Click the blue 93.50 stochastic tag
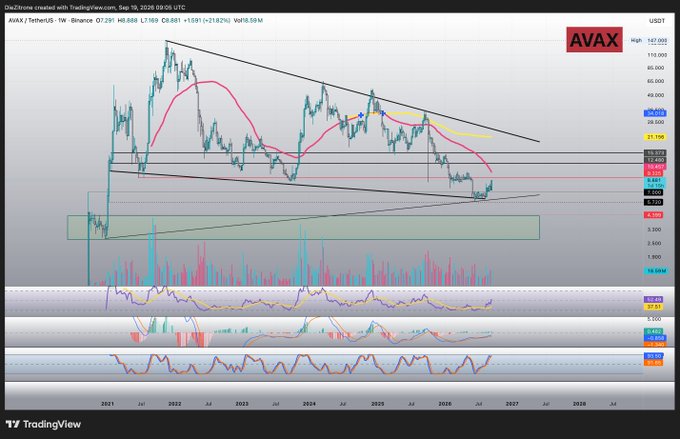 (654, 356)
